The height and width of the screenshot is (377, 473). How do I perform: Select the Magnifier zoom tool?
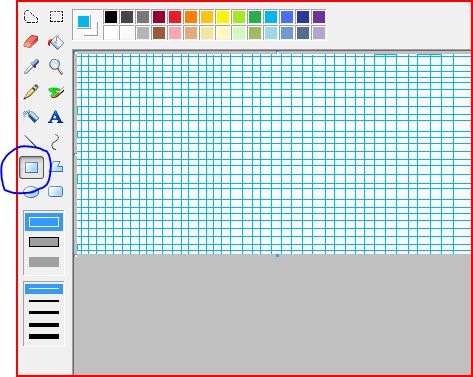[x=56, y=67]
